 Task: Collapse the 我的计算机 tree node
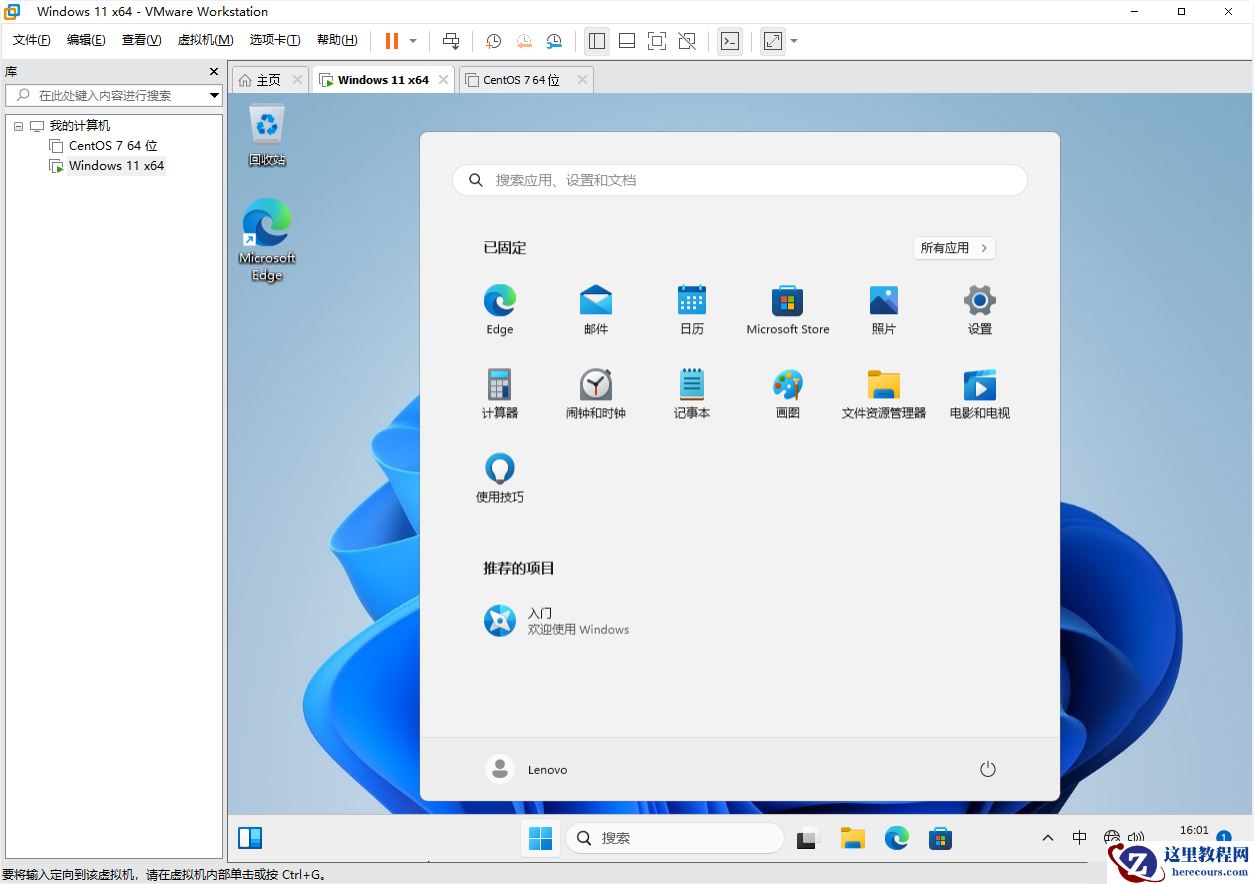pyautogui.click(x=17, y=124)
